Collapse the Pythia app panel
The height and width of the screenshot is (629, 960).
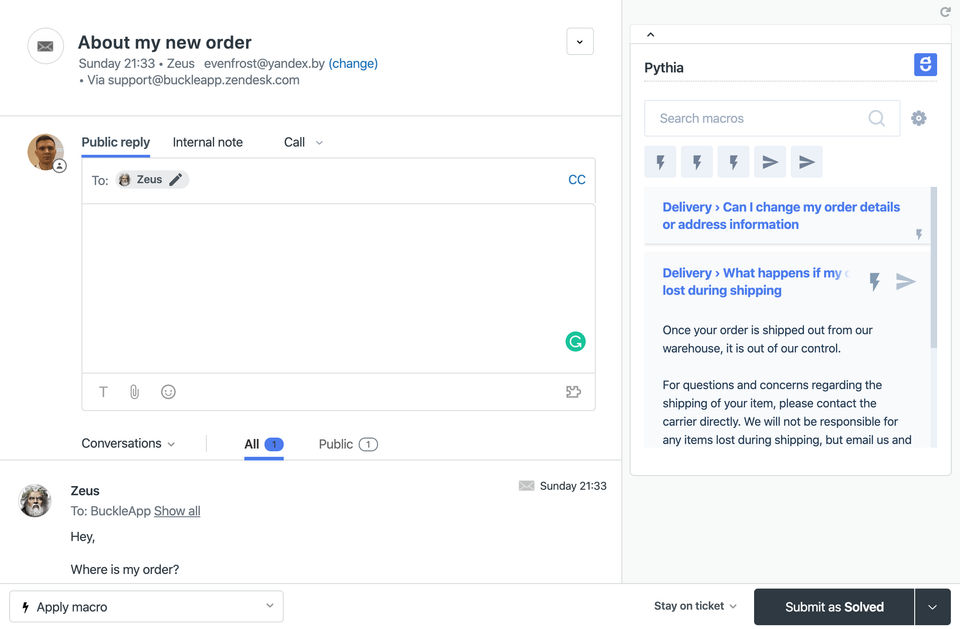pyautogui.click(x=651, y=35)
